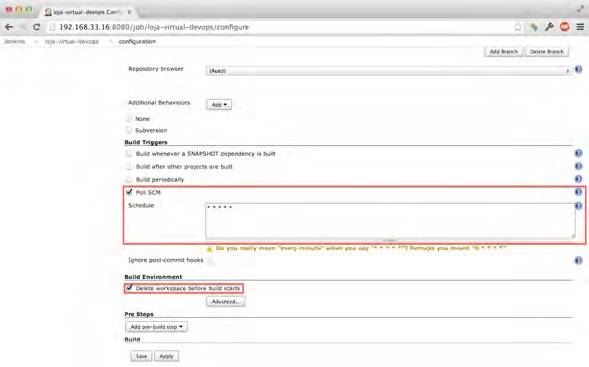Click the Build Environment section heading

coord(153,276)
